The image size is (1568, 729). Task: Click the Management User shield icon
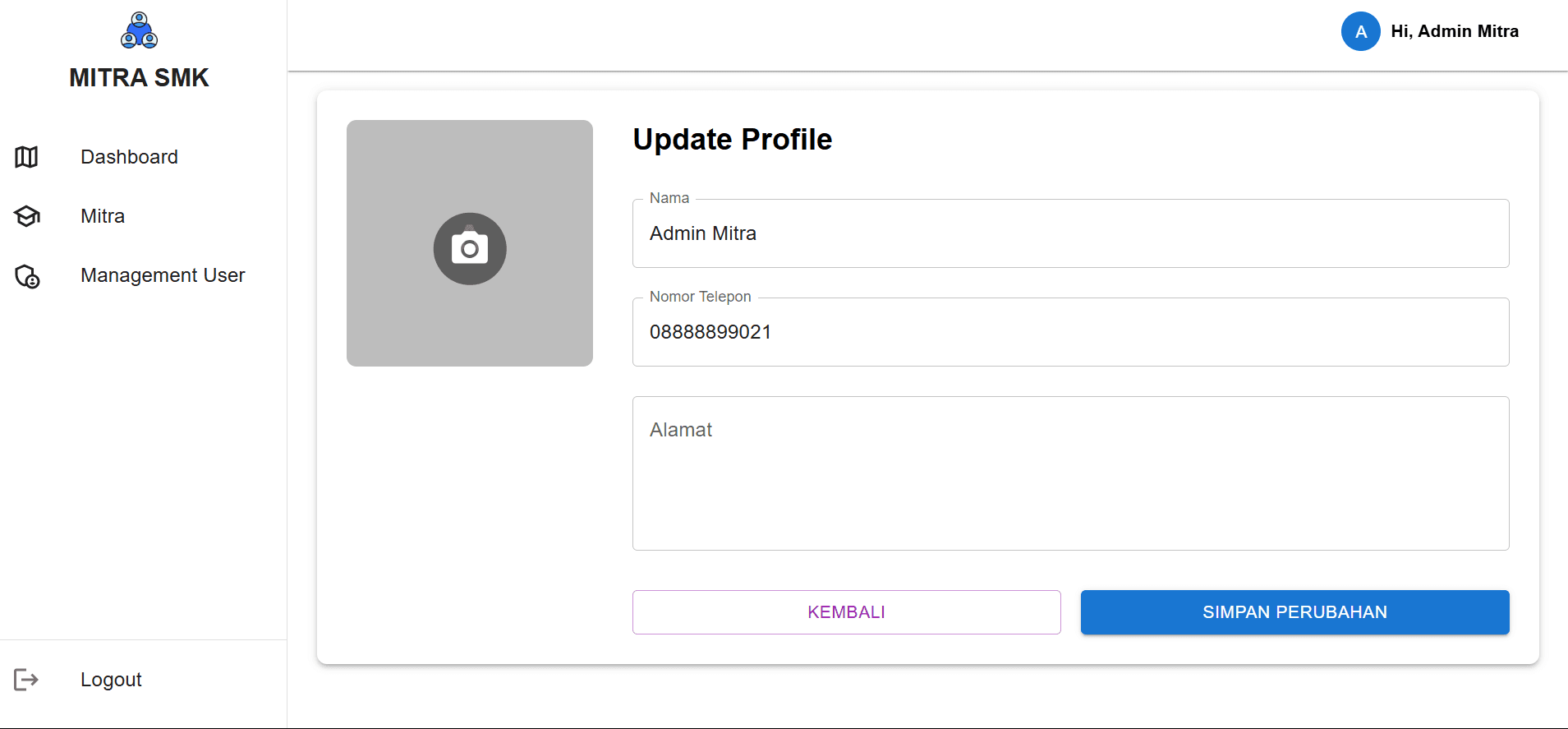pyautogui.click(x=27, y=276)
